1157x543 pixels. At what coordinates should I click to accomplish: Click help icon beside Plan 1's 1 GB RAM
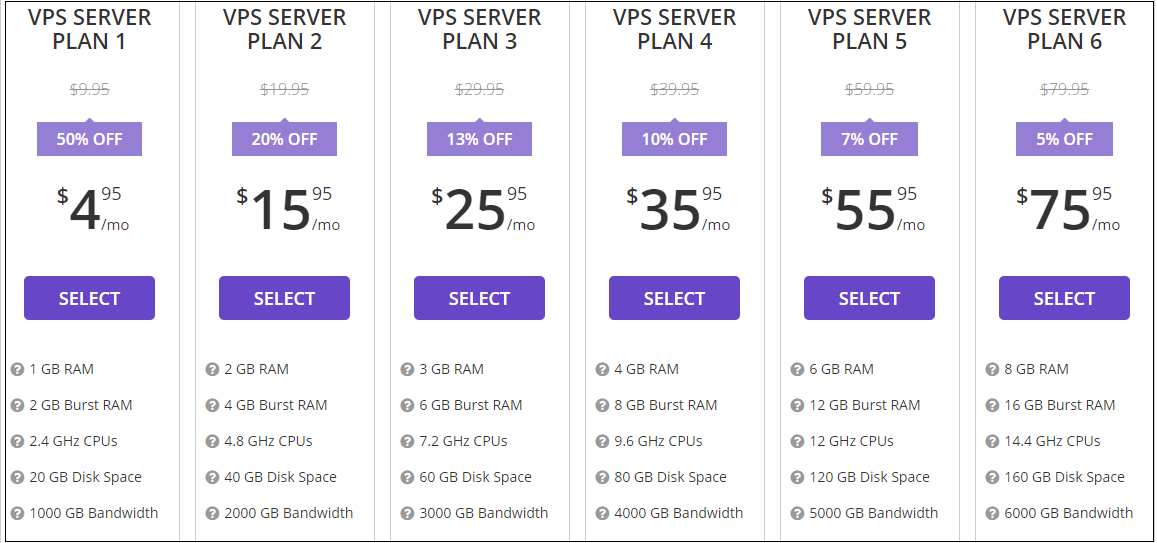click(17, 370)
